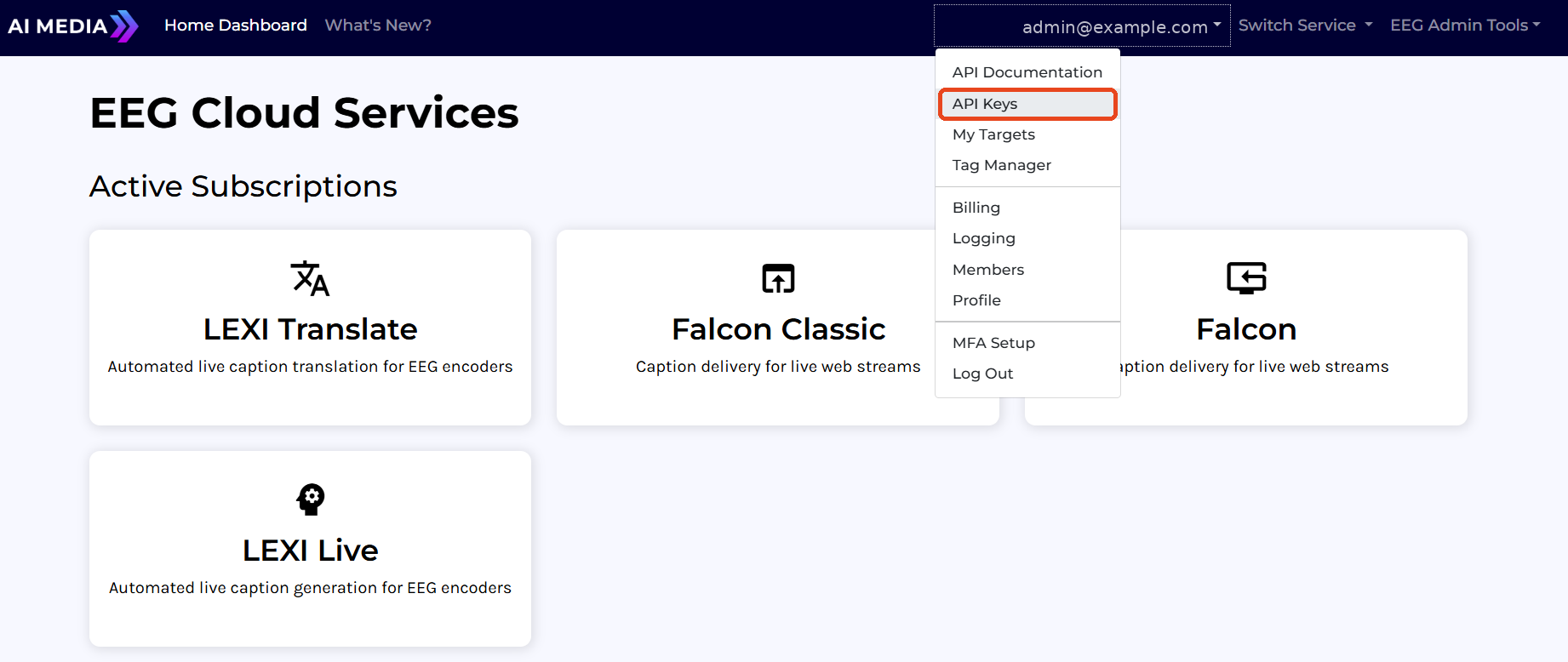The image size is (1568, 662).
Task: Open My Targets menu entry
Action: pos(1027,134)
